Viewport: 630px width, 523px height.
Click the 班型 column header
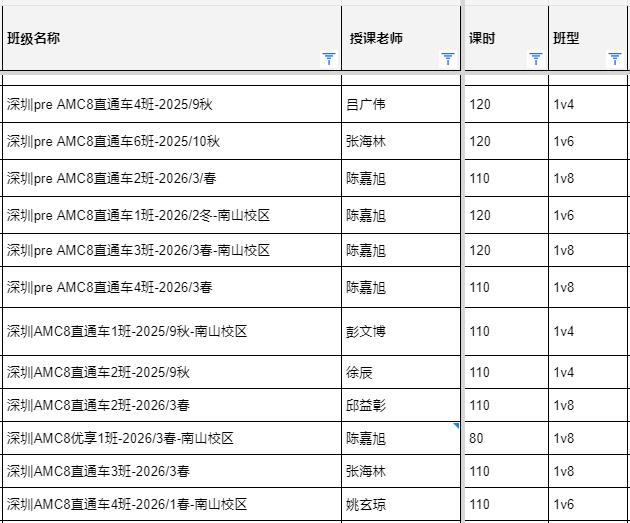pos(588,38)
